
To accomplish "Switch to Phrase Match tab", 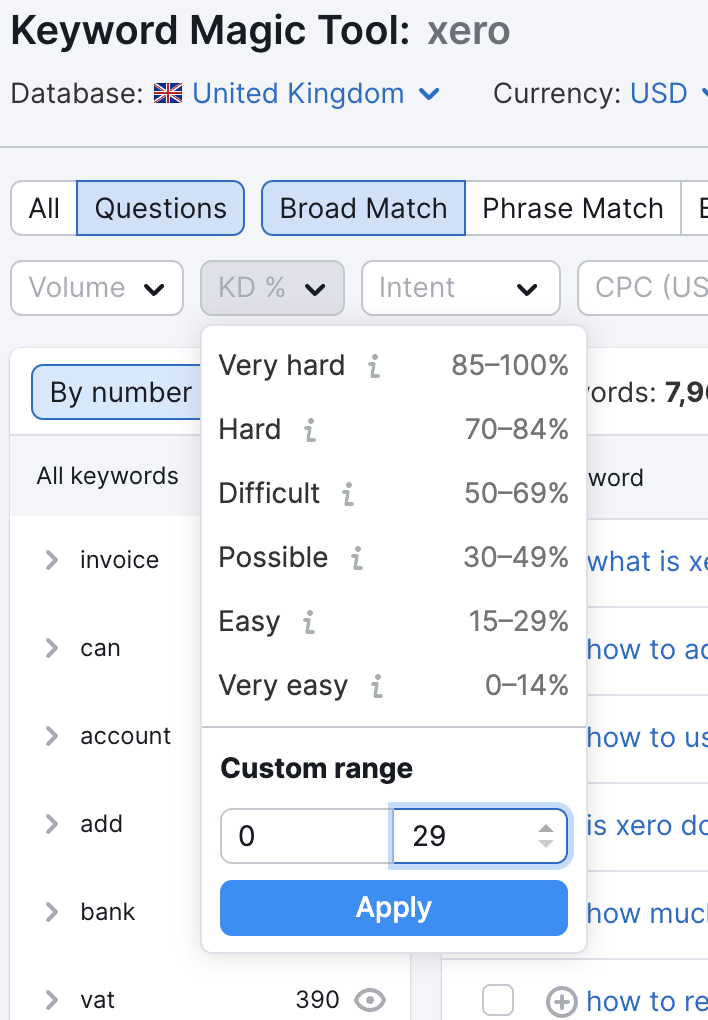I will point(572,208).
